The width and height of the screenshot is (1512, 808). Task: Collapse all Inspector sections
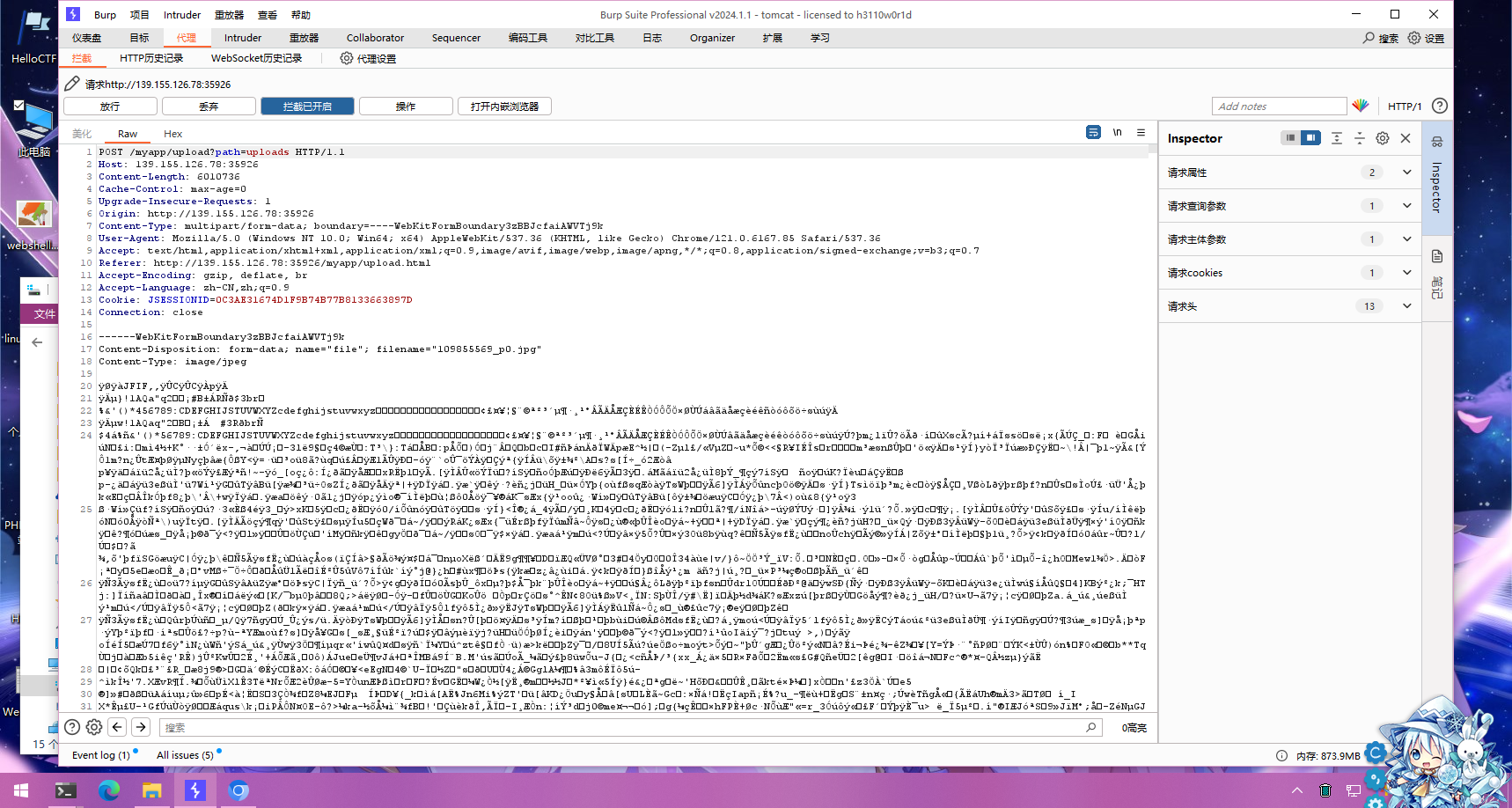(1360, 138)
